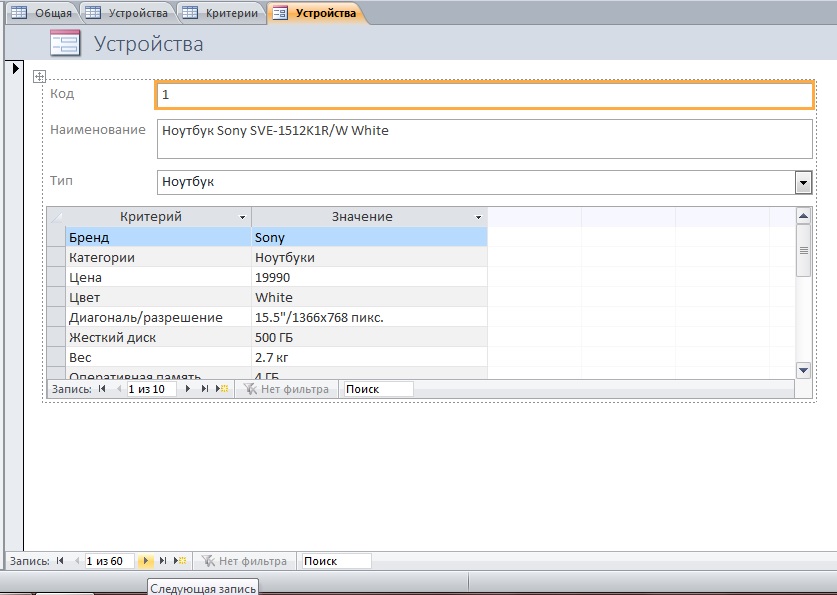This screenshot has height=595, width=837.
Task: Click the White value cell
Action: click(369, 297)
